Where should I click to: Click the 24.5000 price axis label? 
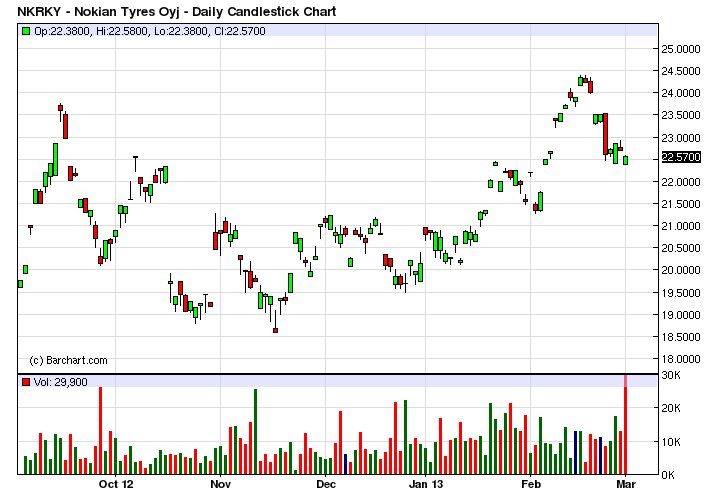point(681,71)
